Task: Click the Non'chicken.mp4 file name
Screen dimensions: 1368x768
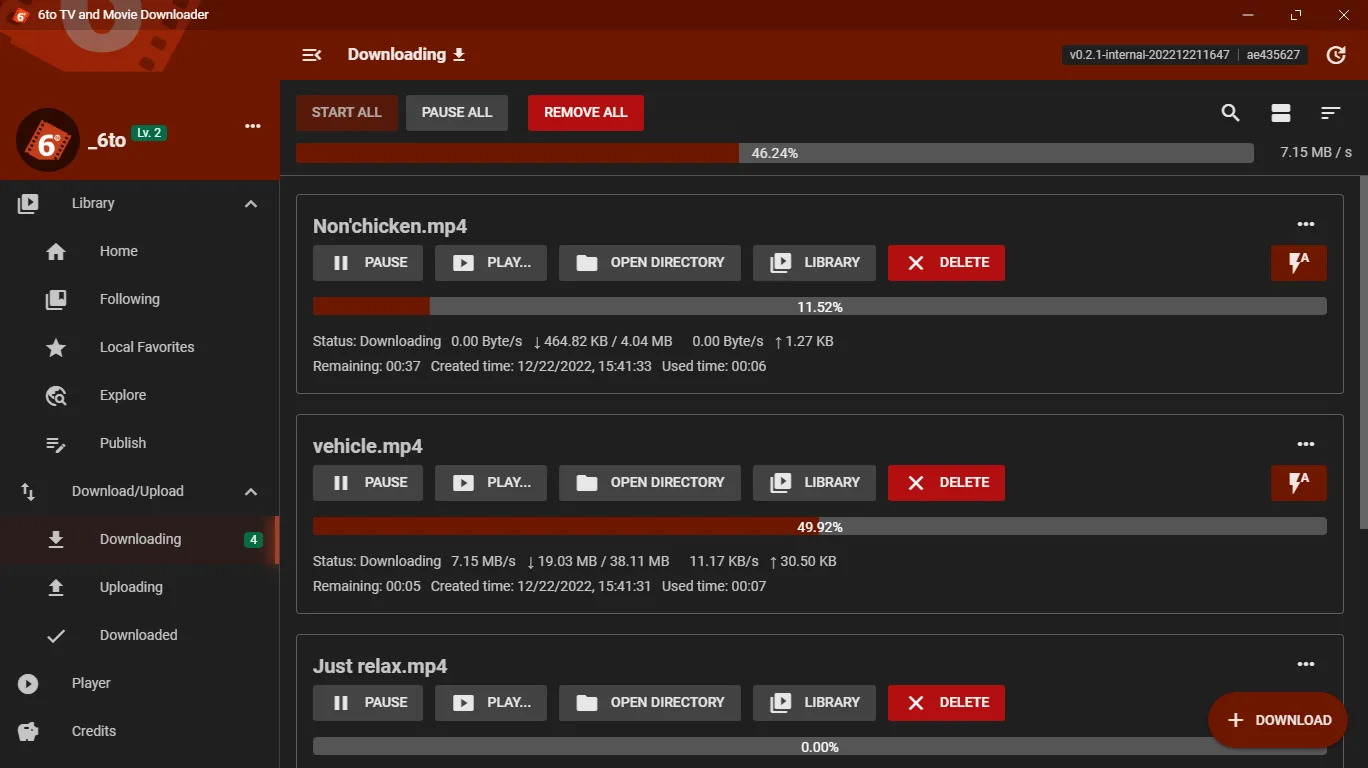Action: pyautogui.click(x=390, y=226)
